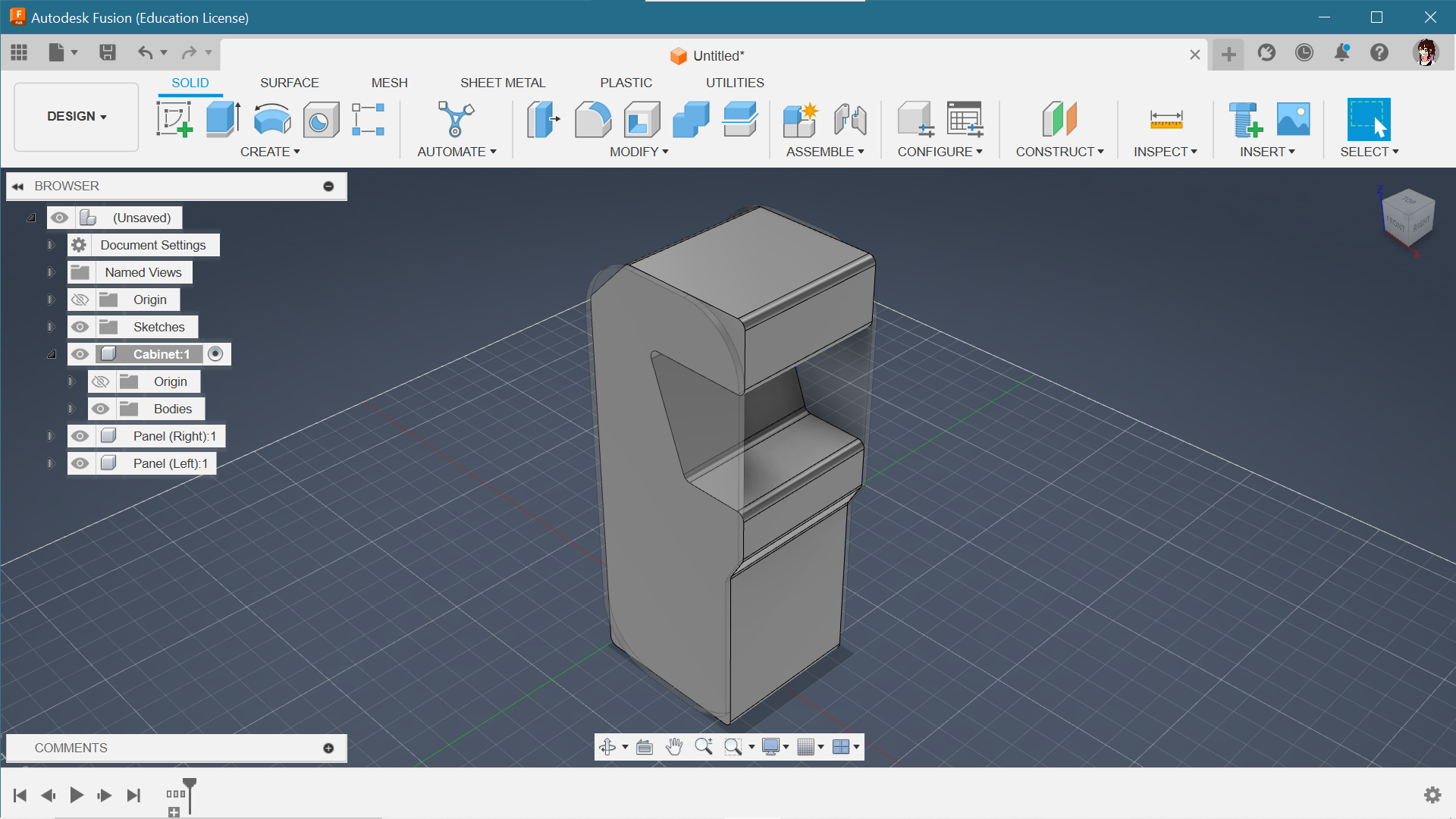The width and height of the screenshot is (1456, 819).
Task: Switch to the PLASTIC tab
Action: point(626,83)
